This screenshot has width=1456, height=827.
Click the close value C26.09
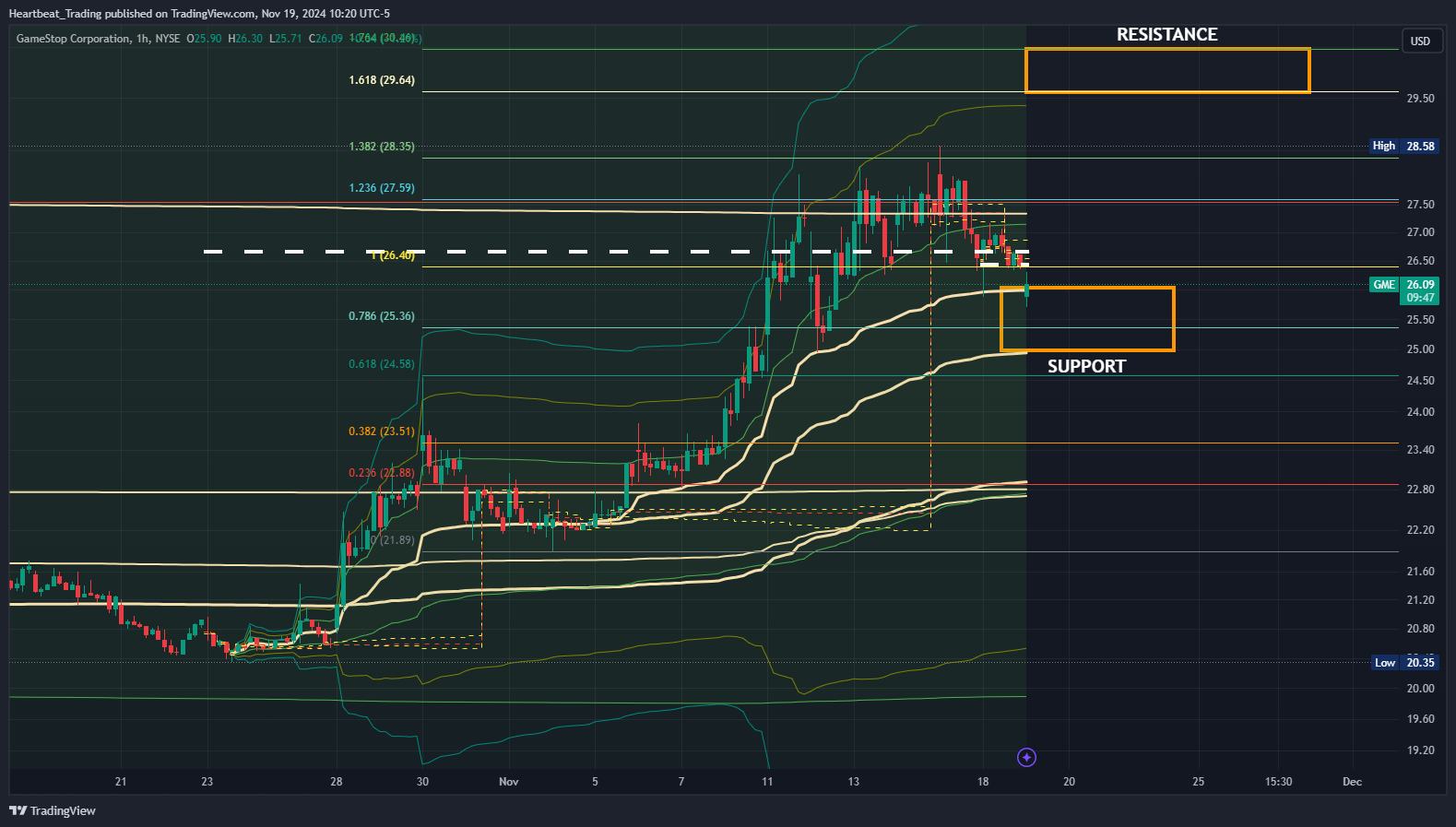click(x=326, y=39)
